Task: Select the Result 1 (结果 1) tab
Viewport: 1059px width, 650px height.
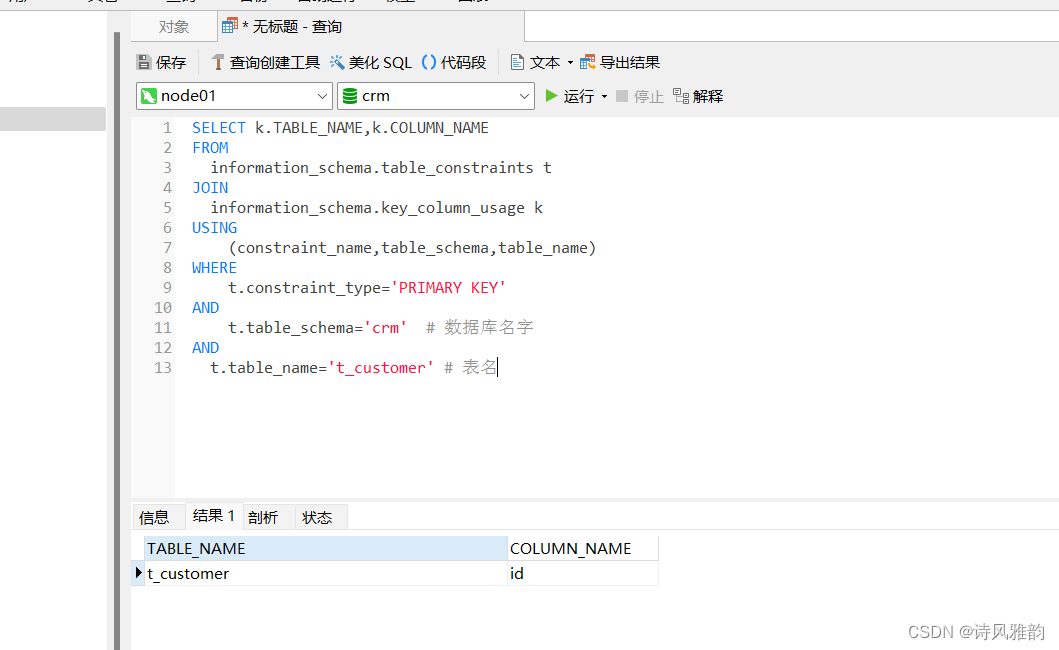Action: pos(213,516)
